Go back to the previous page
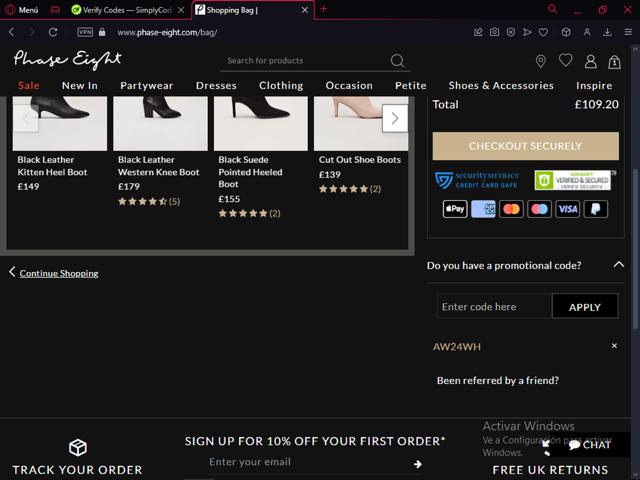640x480 pixels. (x=11, y=32)
